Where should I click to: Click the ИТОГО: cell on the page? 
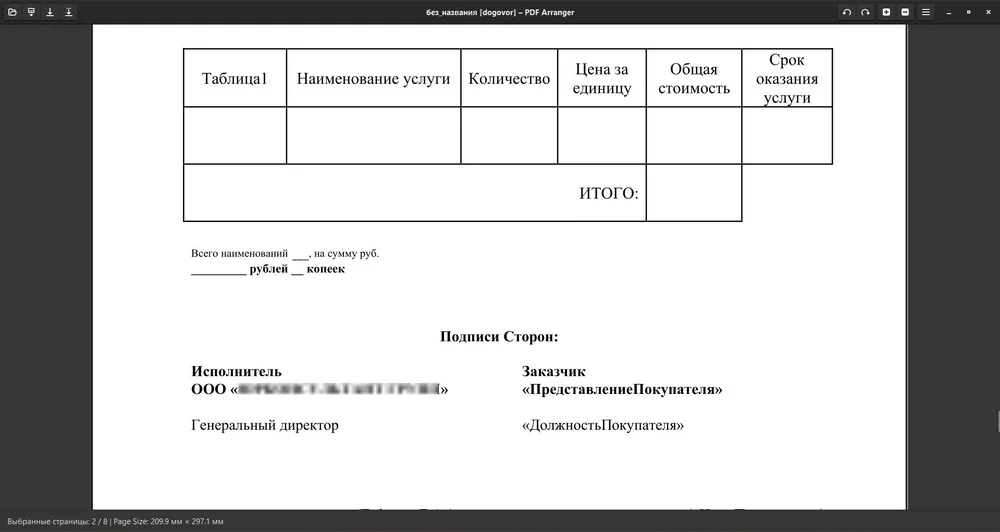point(608,193)
